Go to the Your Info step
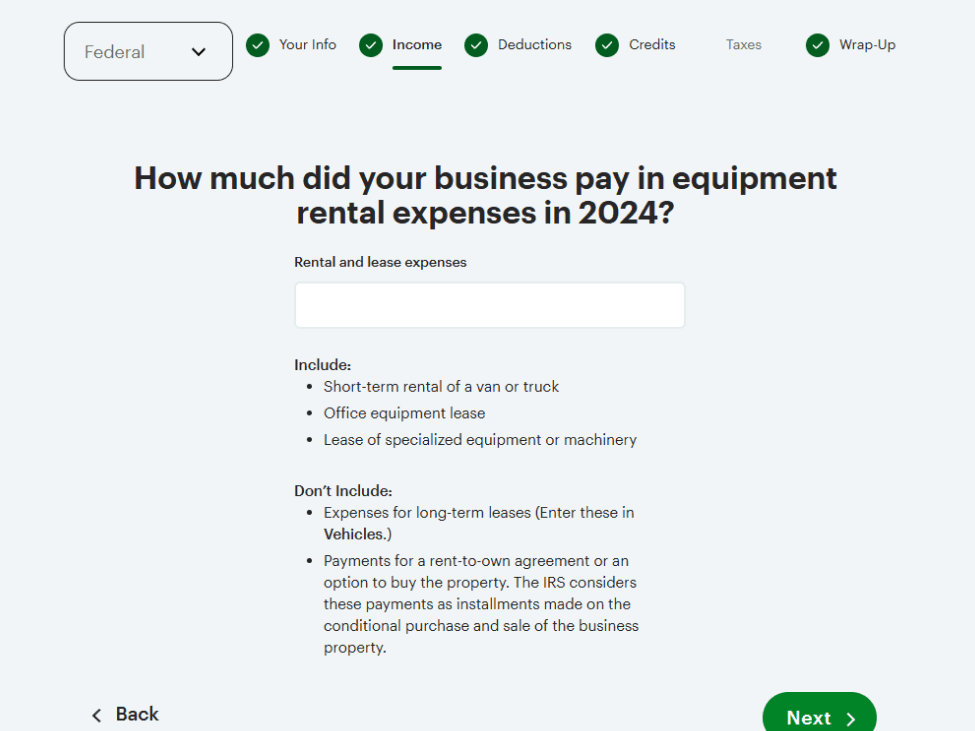 [x=307, y=45]
